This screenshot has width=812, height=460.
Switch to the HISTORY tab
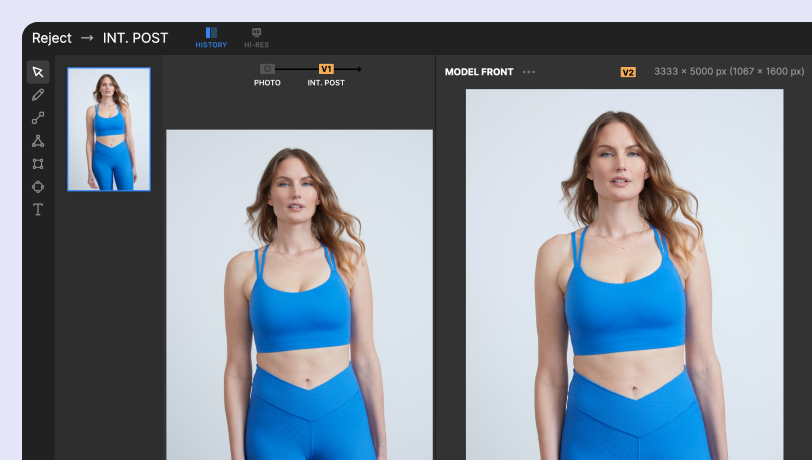click(x=211, y=38)
